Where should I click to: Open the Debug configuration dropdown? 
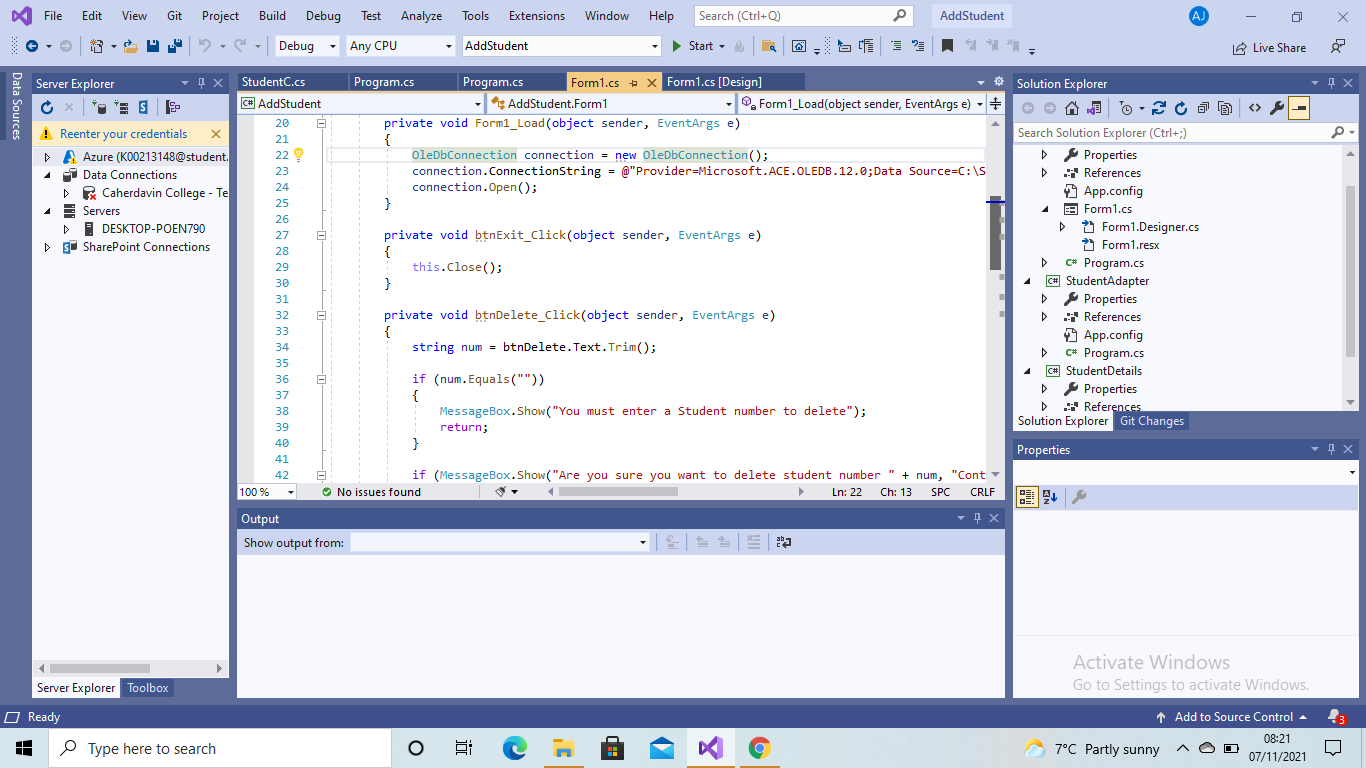point(305,46)
